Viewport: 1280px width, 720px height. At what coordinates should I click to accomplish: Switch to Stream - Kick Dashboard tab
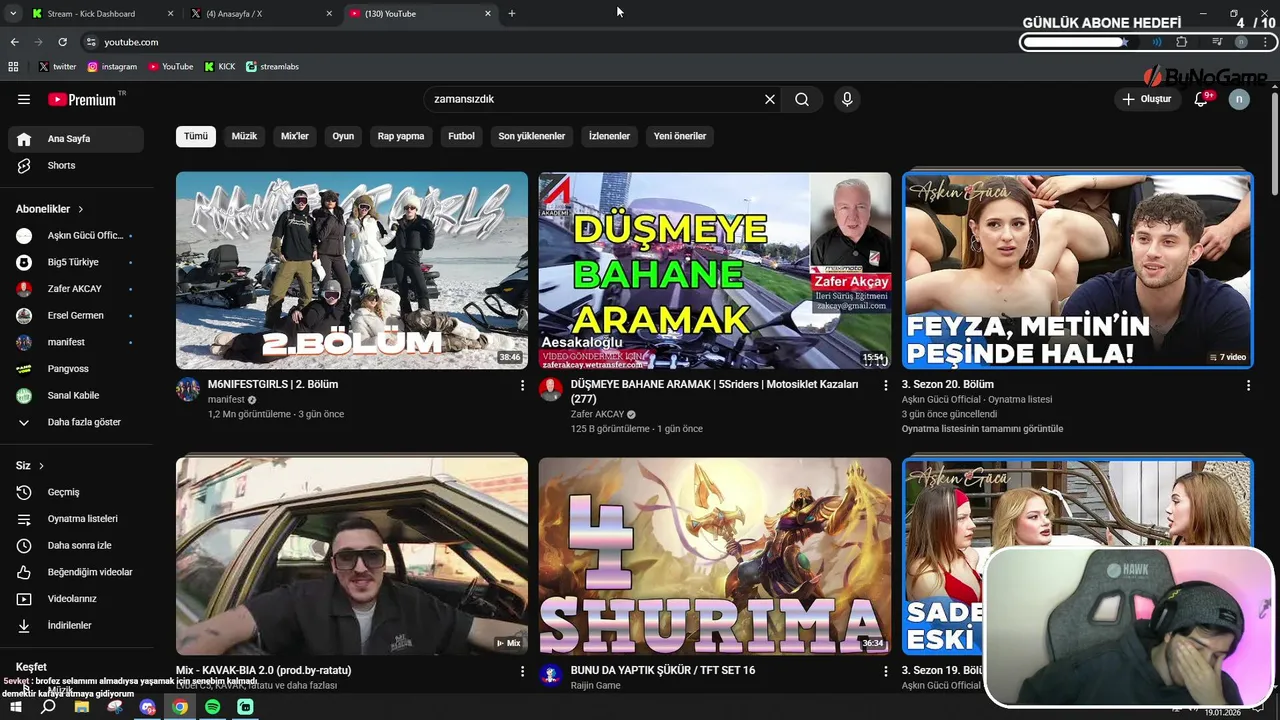[x=100, y=14]
